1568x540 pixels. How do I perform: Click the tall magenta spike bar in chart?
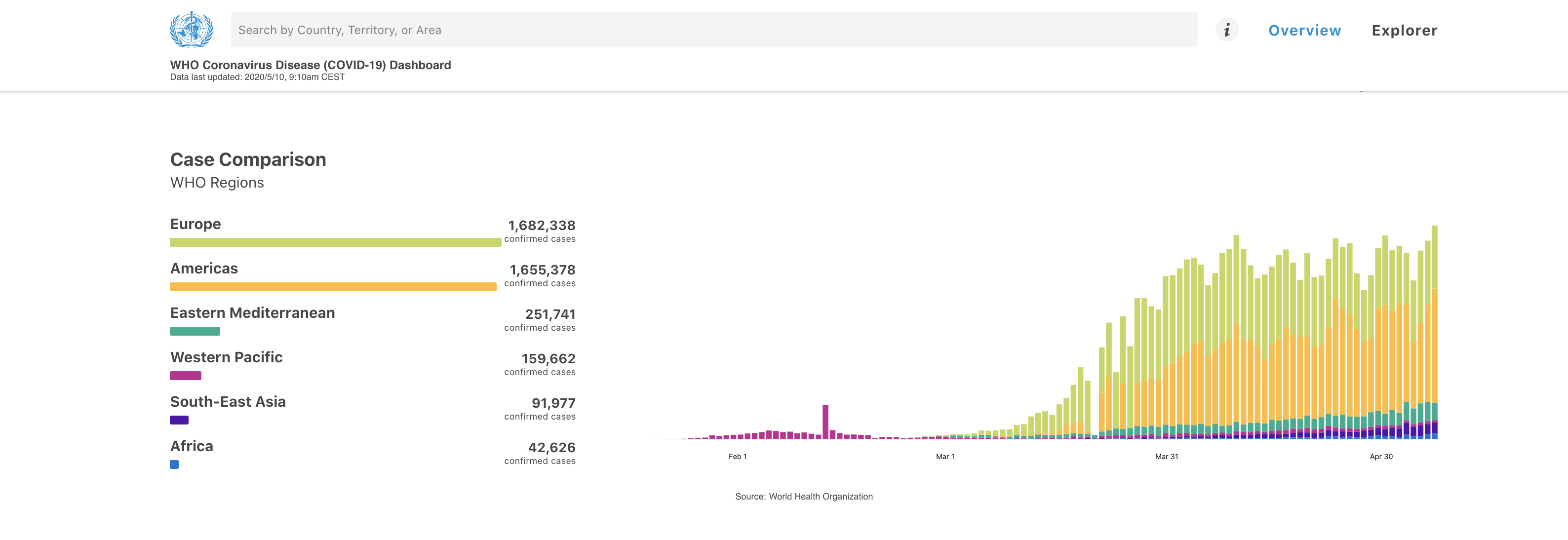point(825,421)
